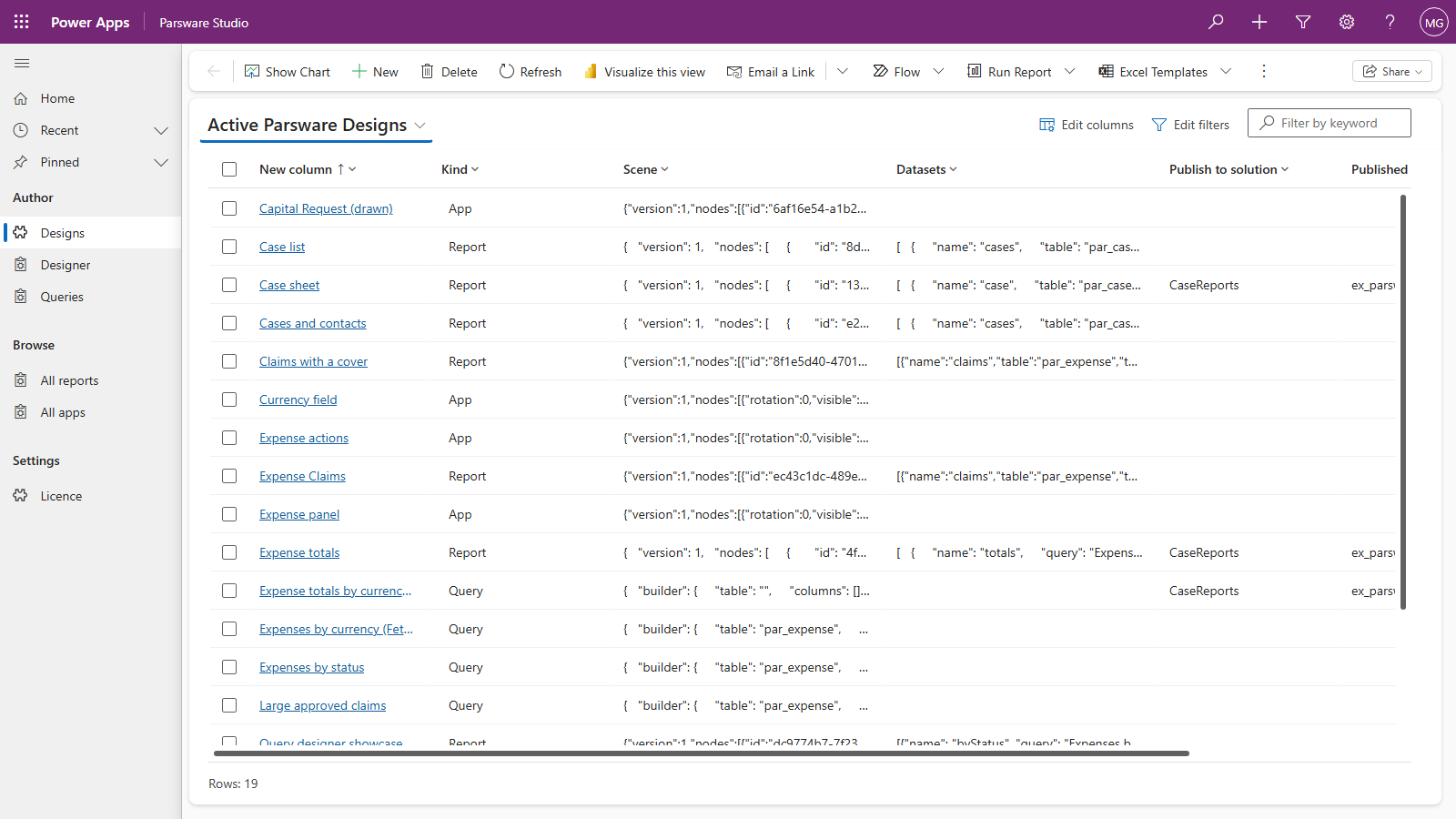Check the Case list row checkbox
Screen dimensions: 1456x819
tap(229, 247)
